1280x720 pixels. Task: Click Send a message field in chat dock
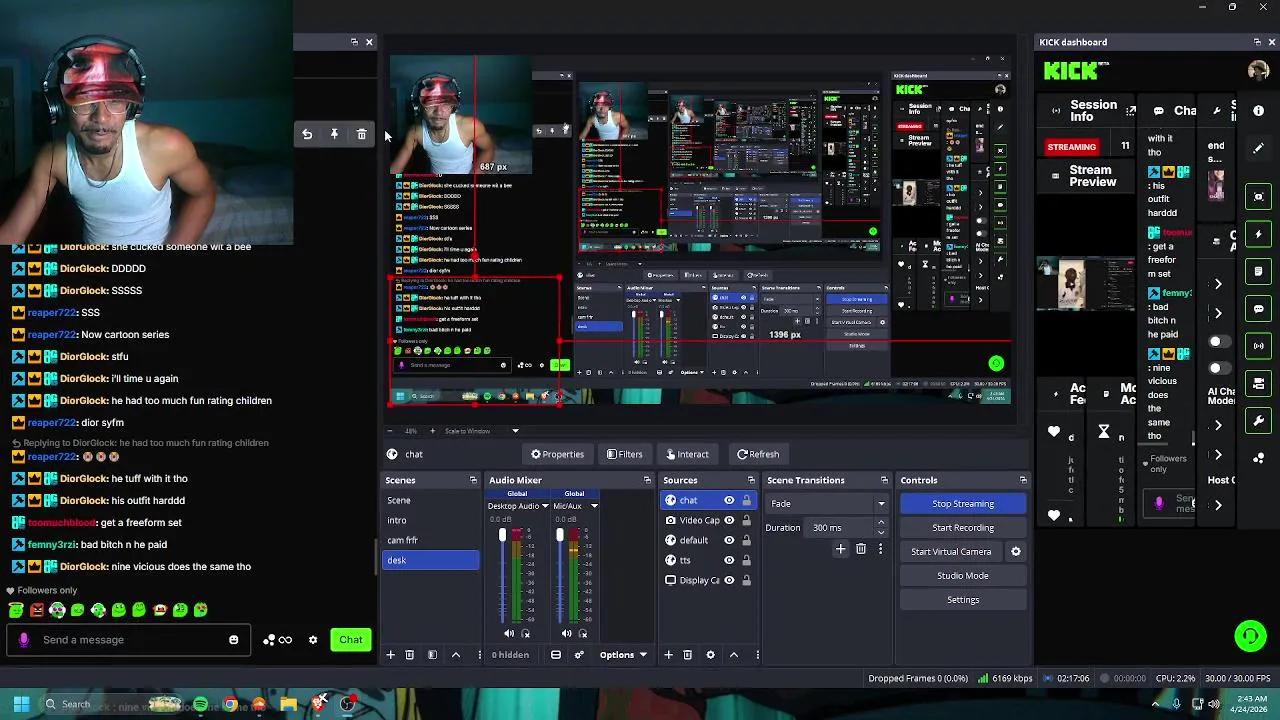pos(131,640)
